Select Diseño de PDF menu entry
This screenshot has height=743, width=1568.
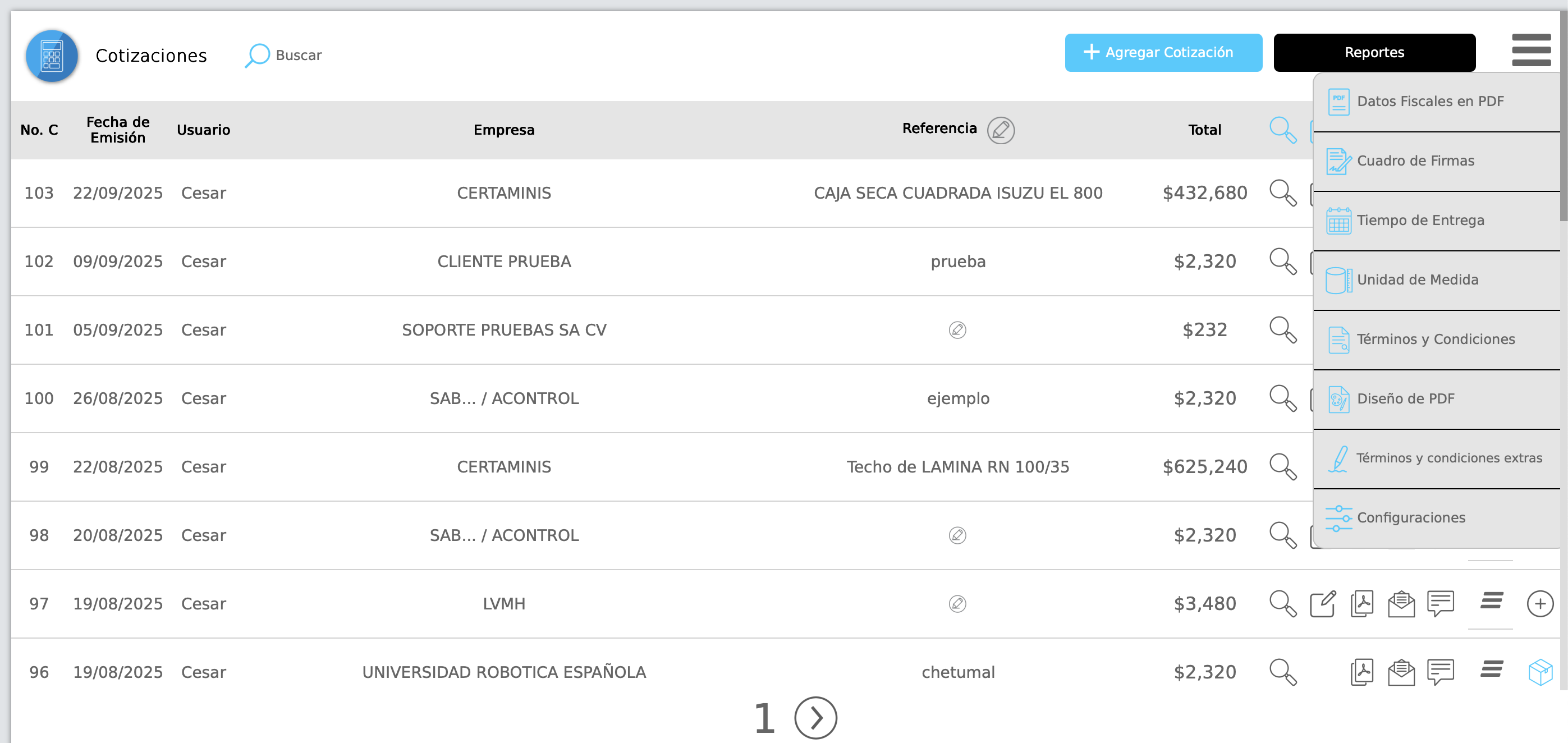tap(1405, 399)
